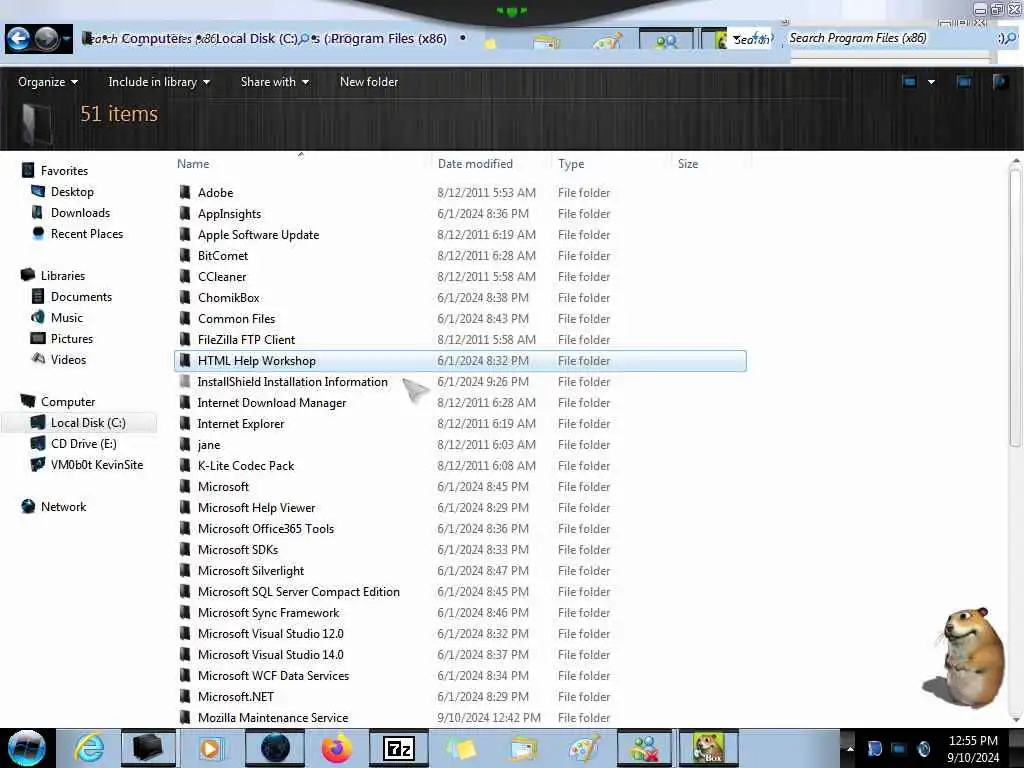Click the file list vertical scrollbar

coord(1015,306)
